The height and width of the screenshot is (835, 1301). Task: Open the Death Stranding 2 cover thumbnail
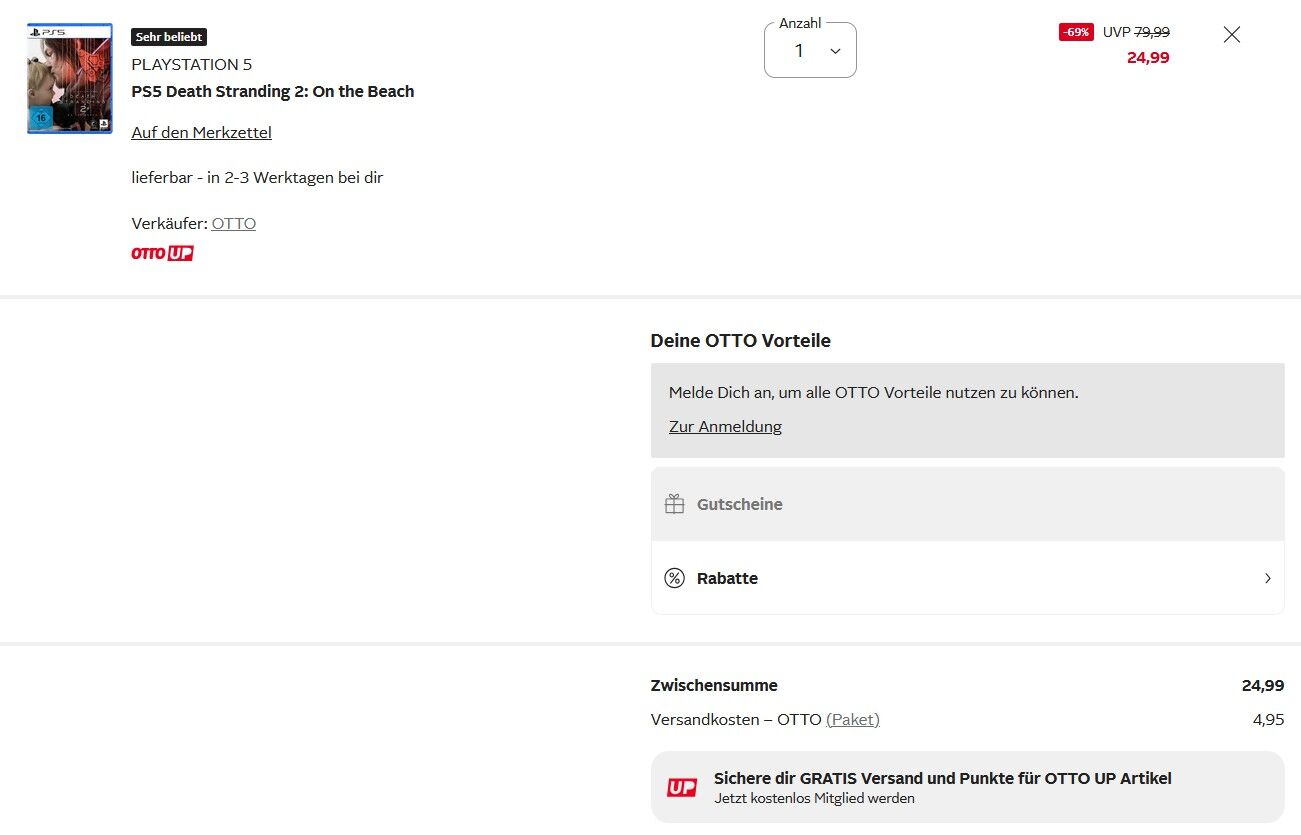[x=70, y=79]
